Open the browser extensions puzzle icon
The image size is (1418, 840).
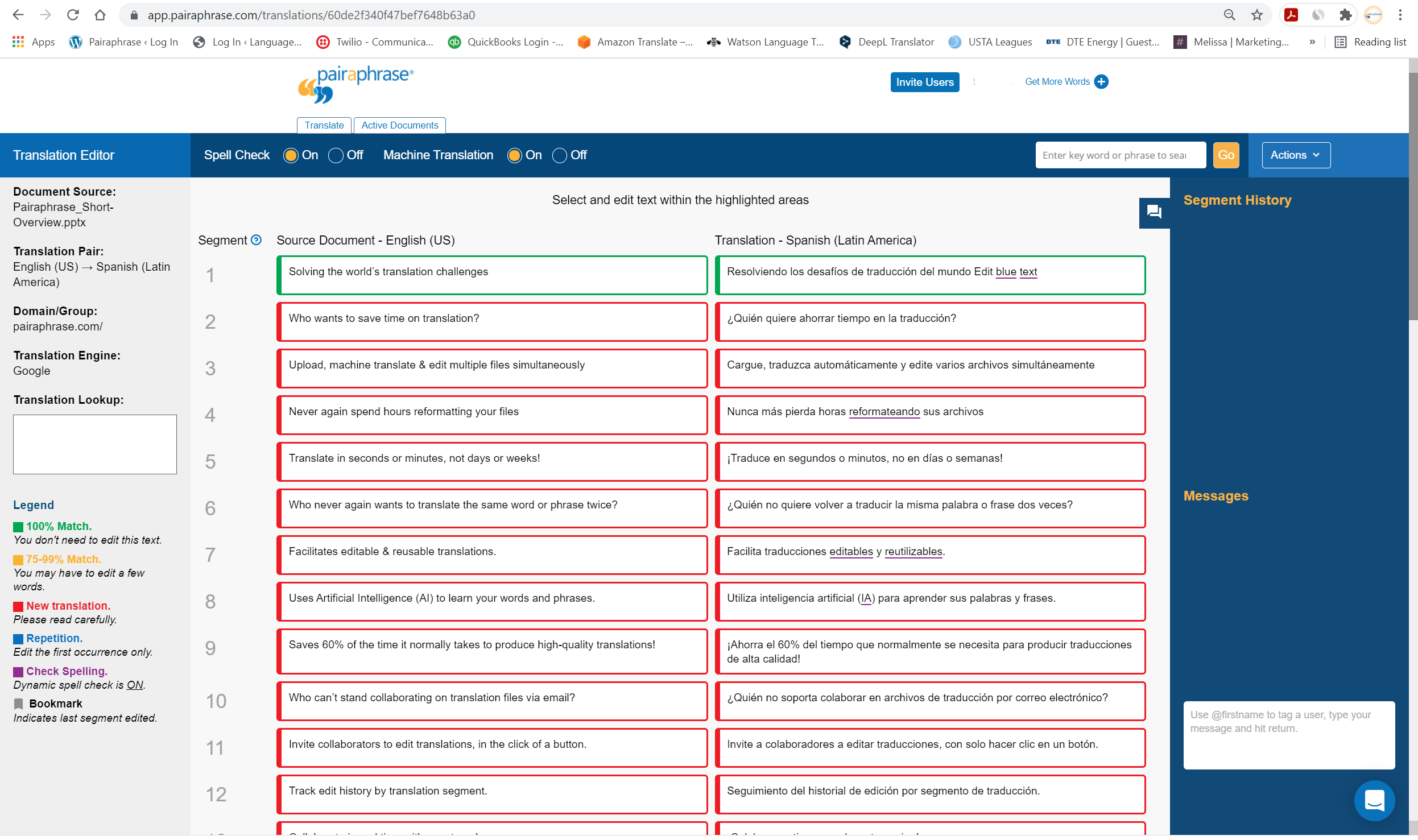(x=1345, y=15)
